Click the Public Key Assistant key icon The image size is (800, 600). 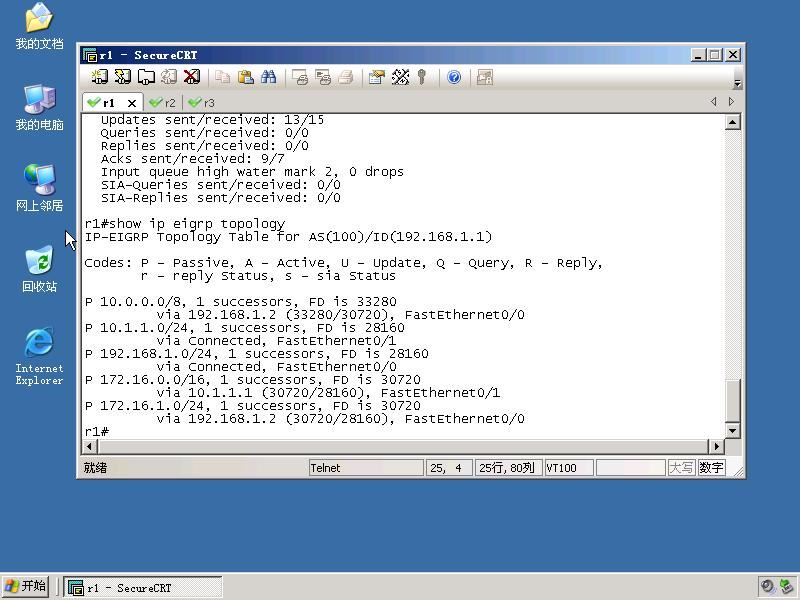click(421, 77)
